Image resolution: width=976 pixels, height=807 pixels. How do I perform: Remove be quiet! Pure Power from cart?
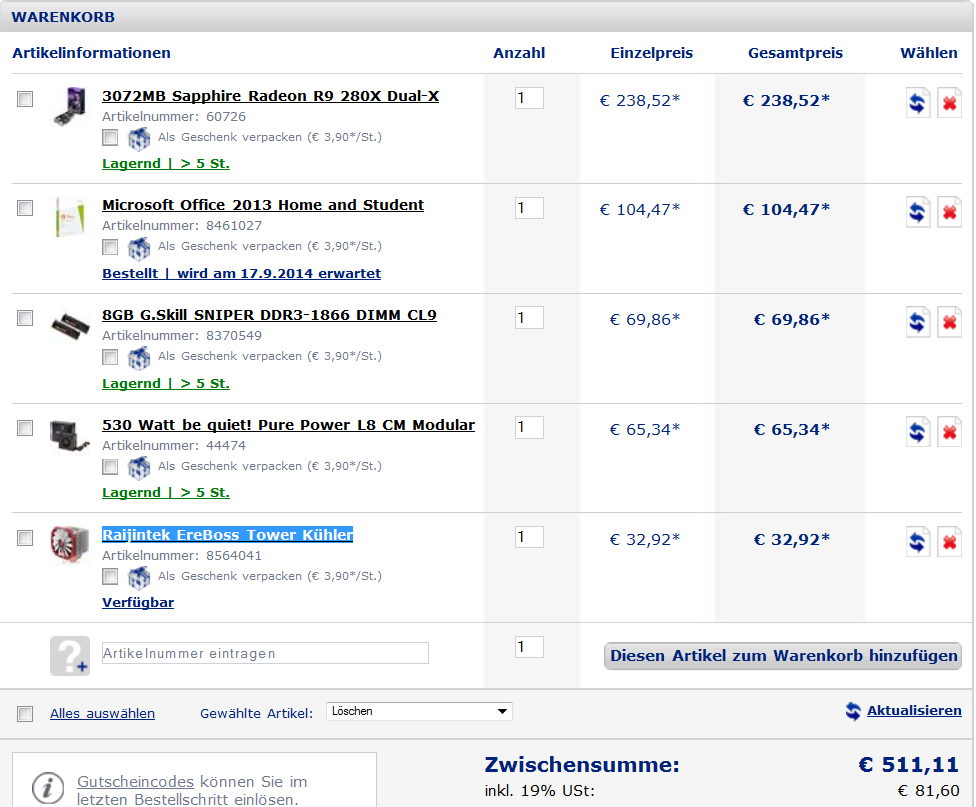pos(949,432)
